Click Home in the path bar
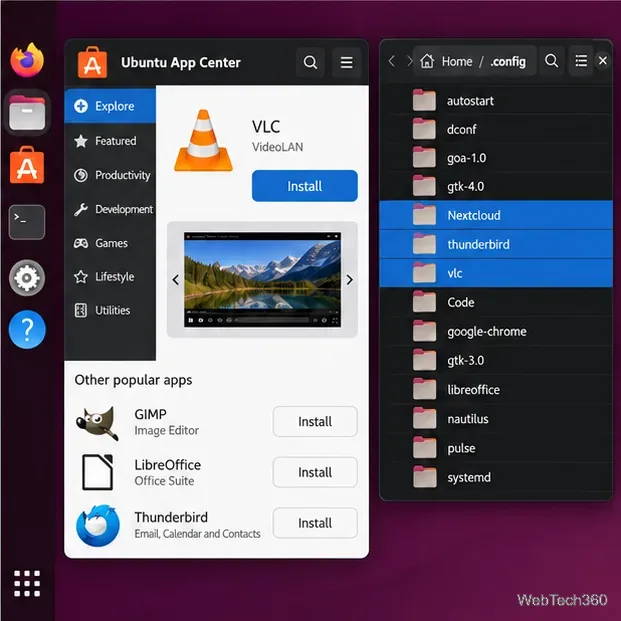Image resolution: width=621 pixels, height=621 pixels. [x=457, y=61]
